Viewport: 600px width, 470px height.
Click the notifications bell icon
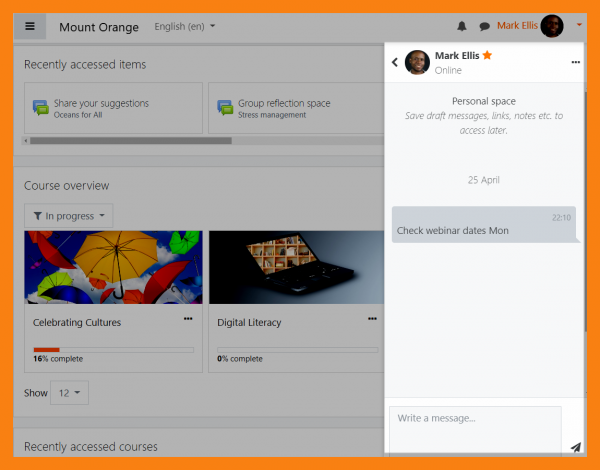(x=462, y=27)
